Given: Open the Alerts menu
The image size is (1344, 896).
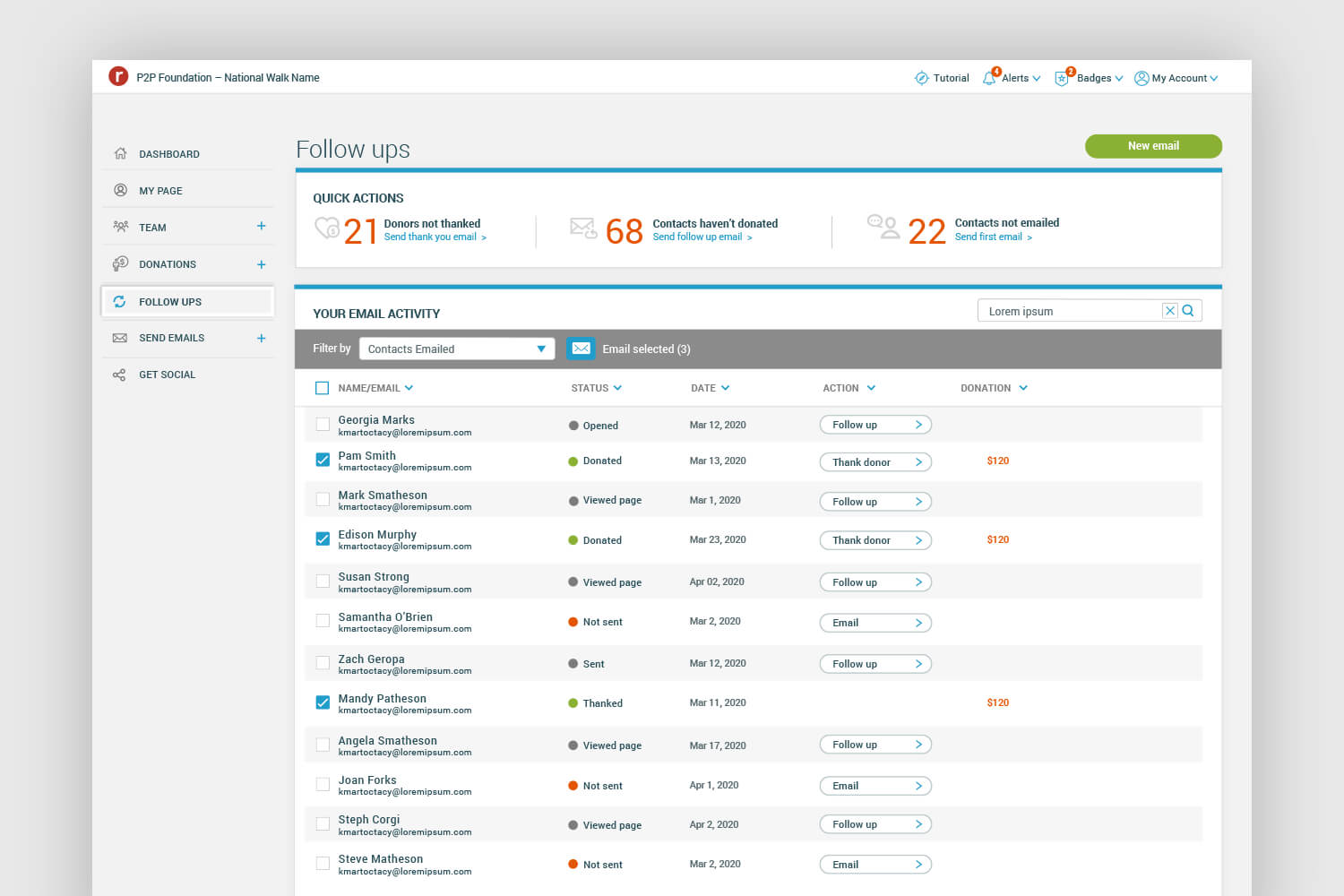Looking at the screenshot, I should click(x=1021, y=78).
